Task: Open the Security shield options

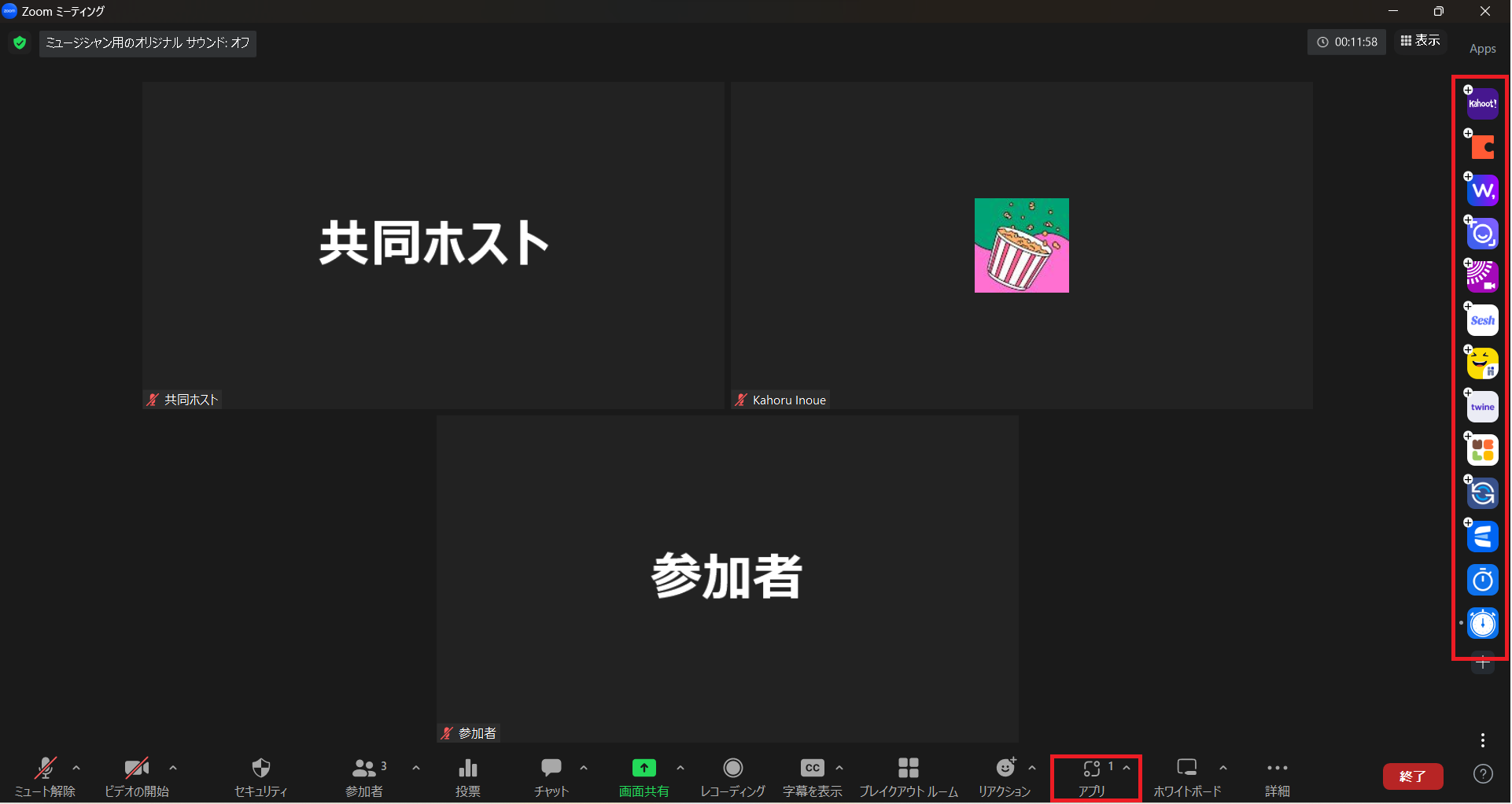Action: click(x=260, y=776)
